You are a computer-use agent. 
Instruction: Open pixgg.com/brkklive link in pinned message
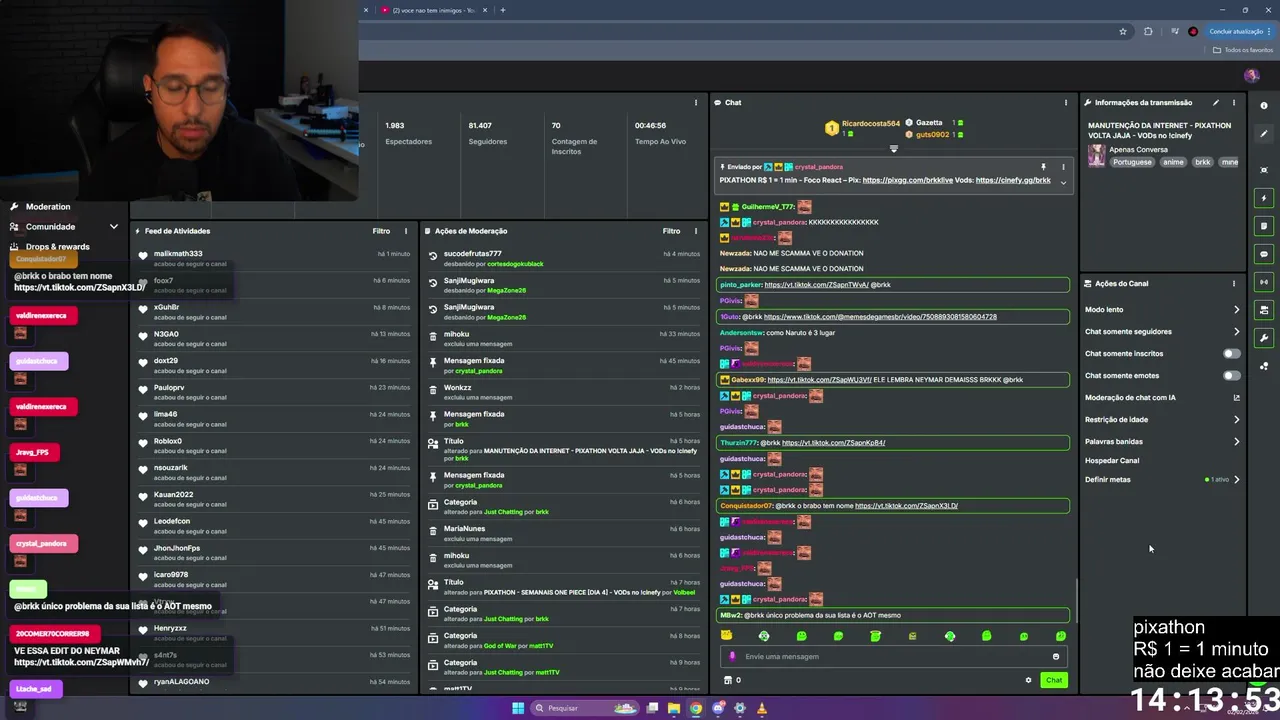pyautogui.click(x=908, y=180)
